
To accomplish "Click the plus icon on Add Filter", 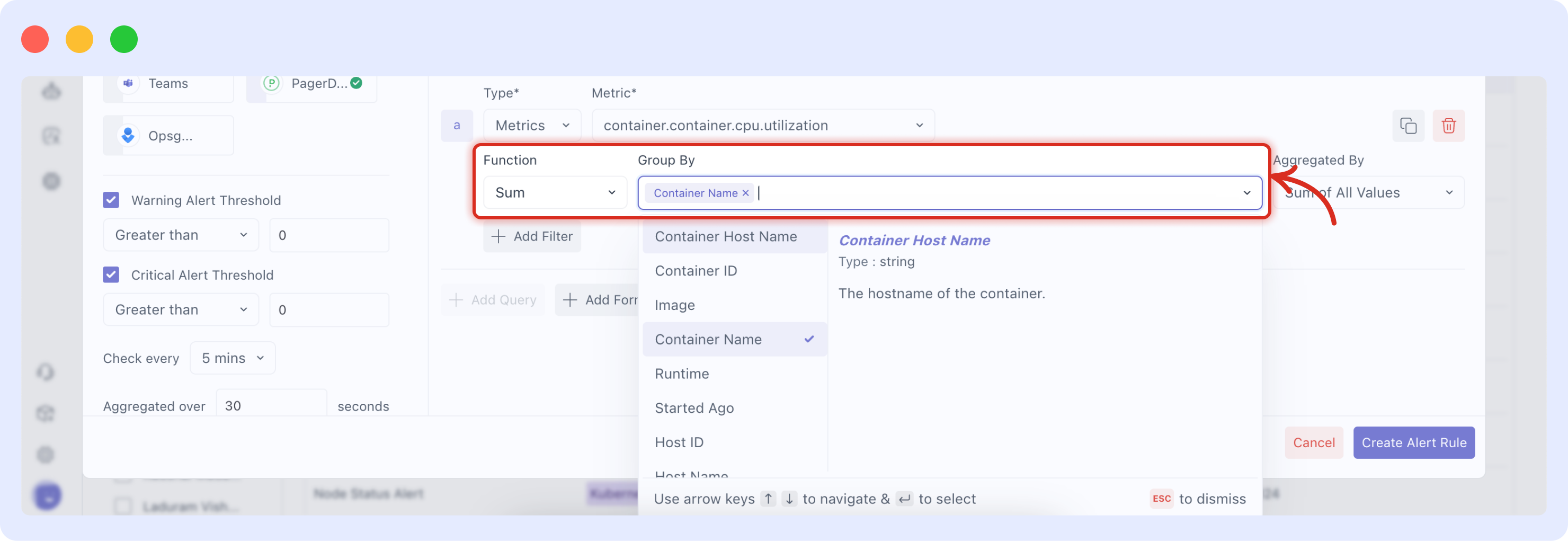I will click(x=498, y=236).
